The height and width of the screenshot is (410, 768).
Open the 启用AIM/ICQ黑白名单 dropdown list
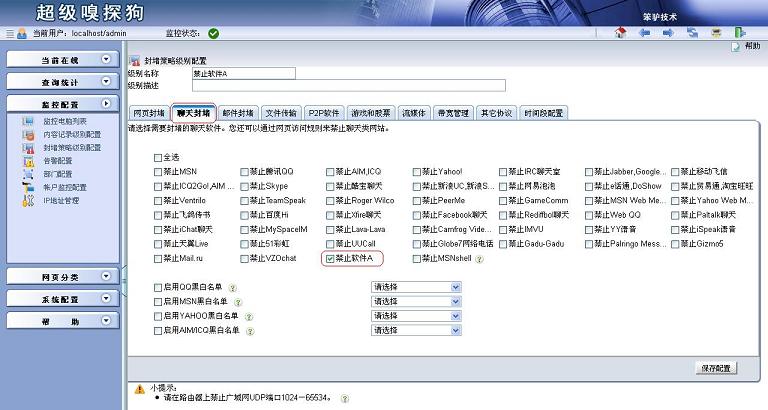(x=416, y=329)
